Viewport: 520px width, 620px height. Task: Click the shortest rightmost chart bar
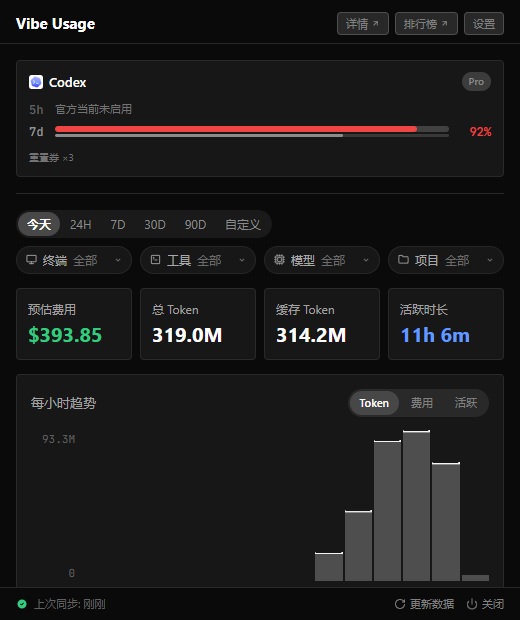475,578
